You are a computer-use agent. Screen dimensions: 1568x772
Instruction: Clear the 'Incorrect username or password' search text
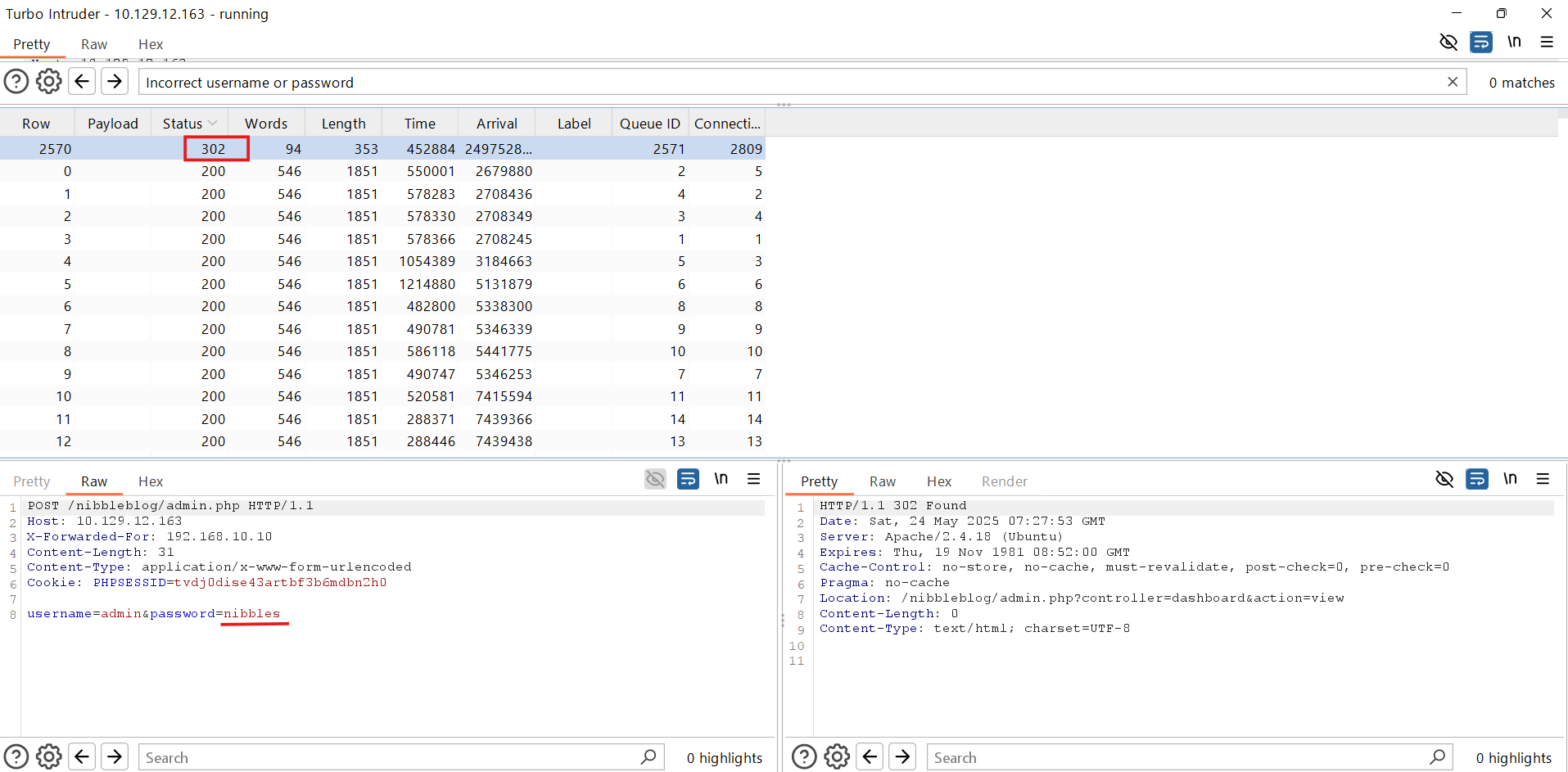click(x=1452, y=82)
